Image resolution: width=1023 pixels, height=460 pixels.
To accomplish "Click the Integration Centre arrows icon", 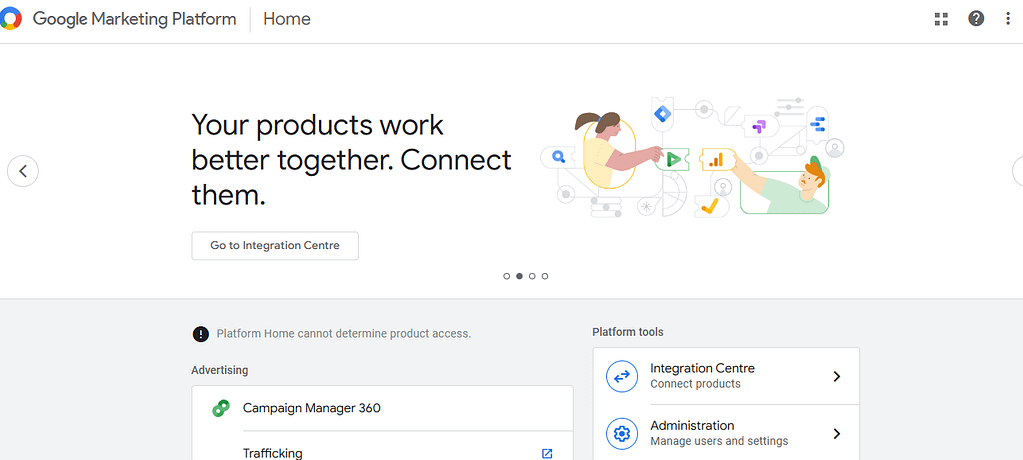I will pyautogui.click(x=622, y=376).
